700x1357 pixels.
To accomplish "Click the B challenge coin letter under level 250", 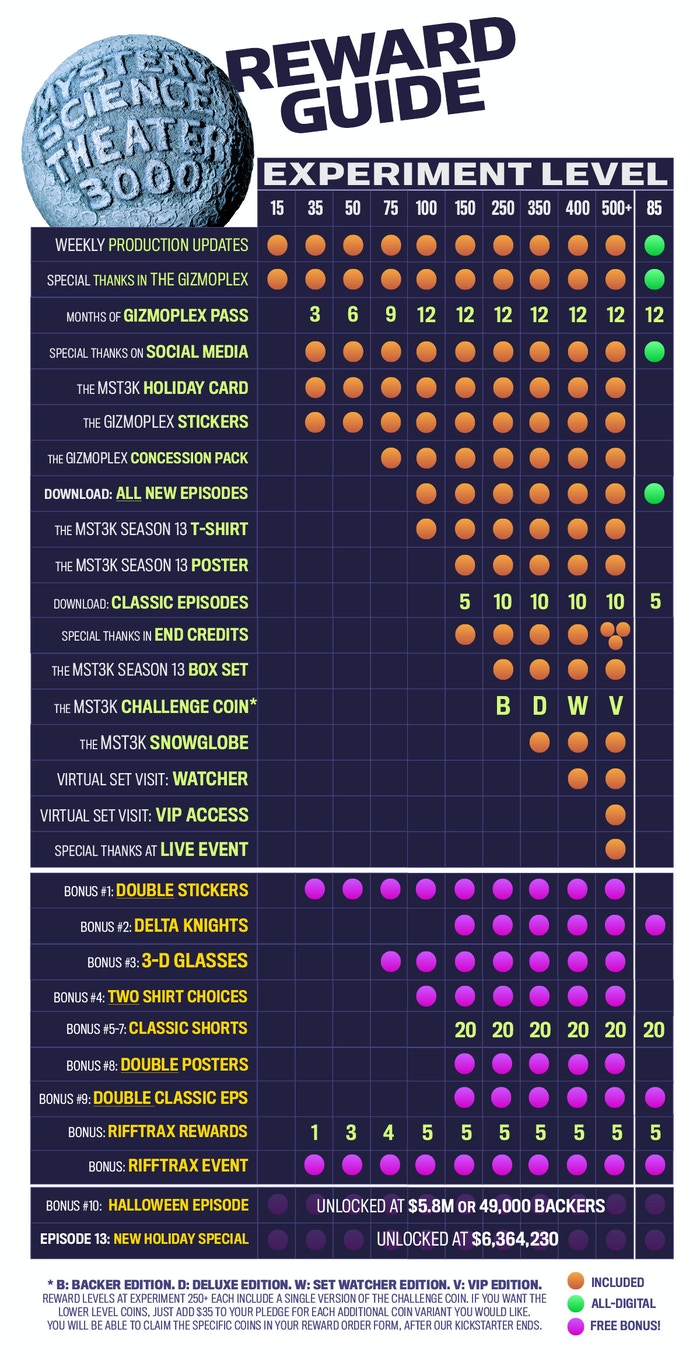I will pyautogui.click(x=503, y=706).
